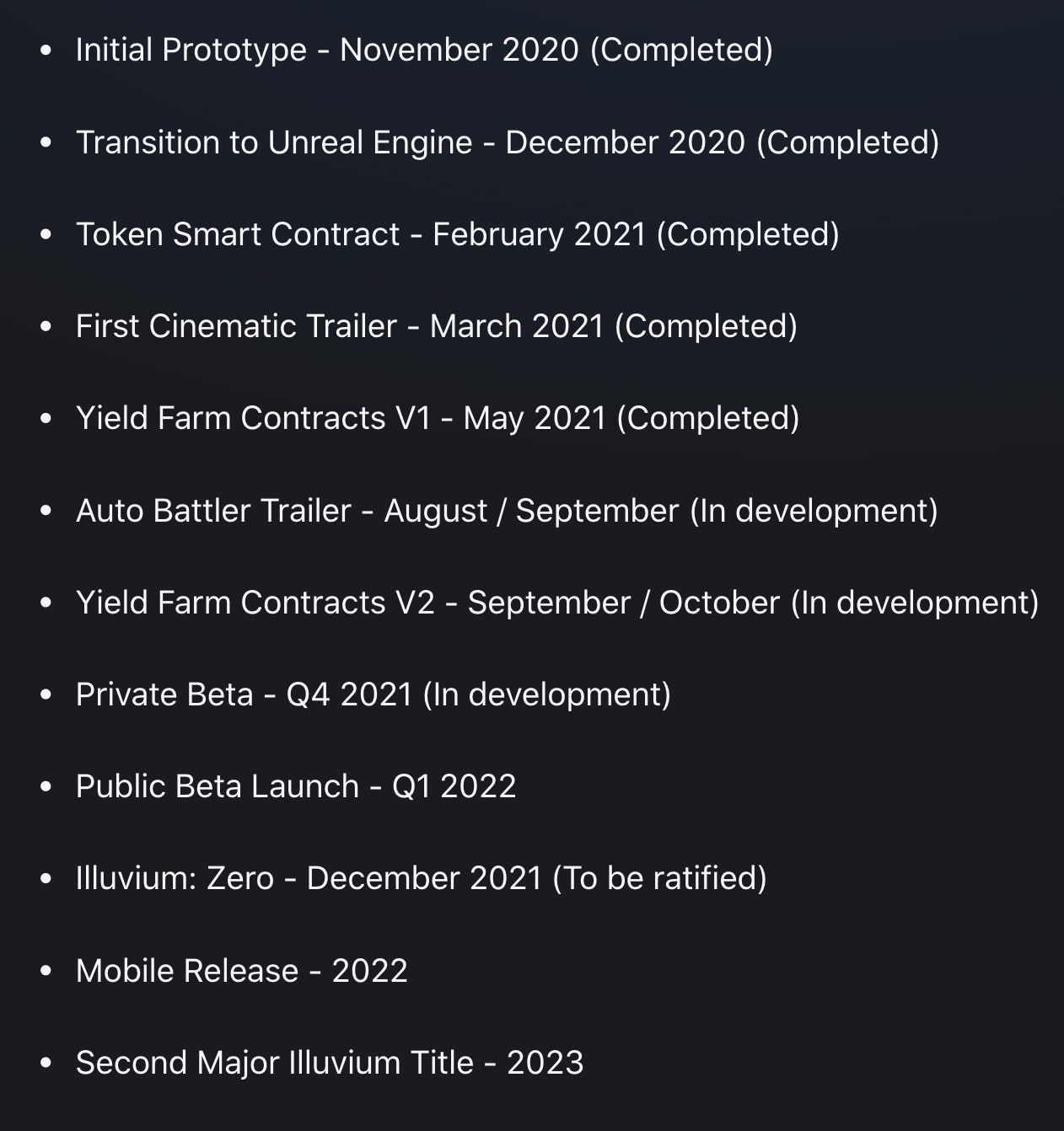Select the Auto Battler Trailer line

(507, 511)
